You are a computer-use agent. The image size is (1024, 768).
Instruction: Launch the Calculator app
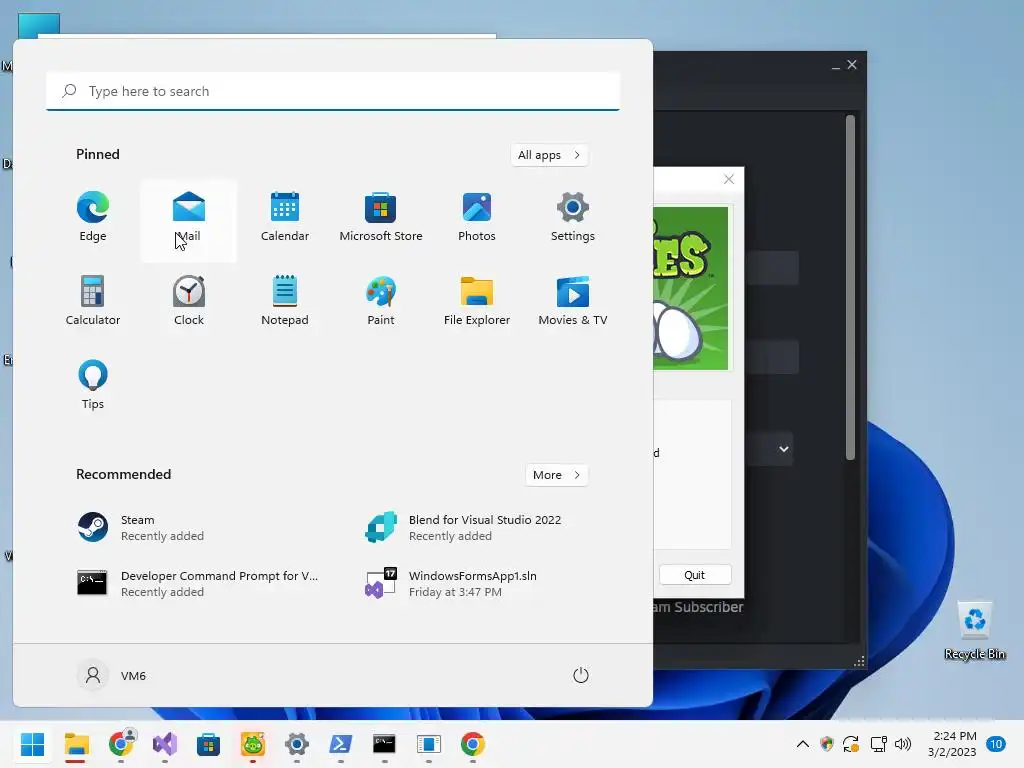click(93, 301)
